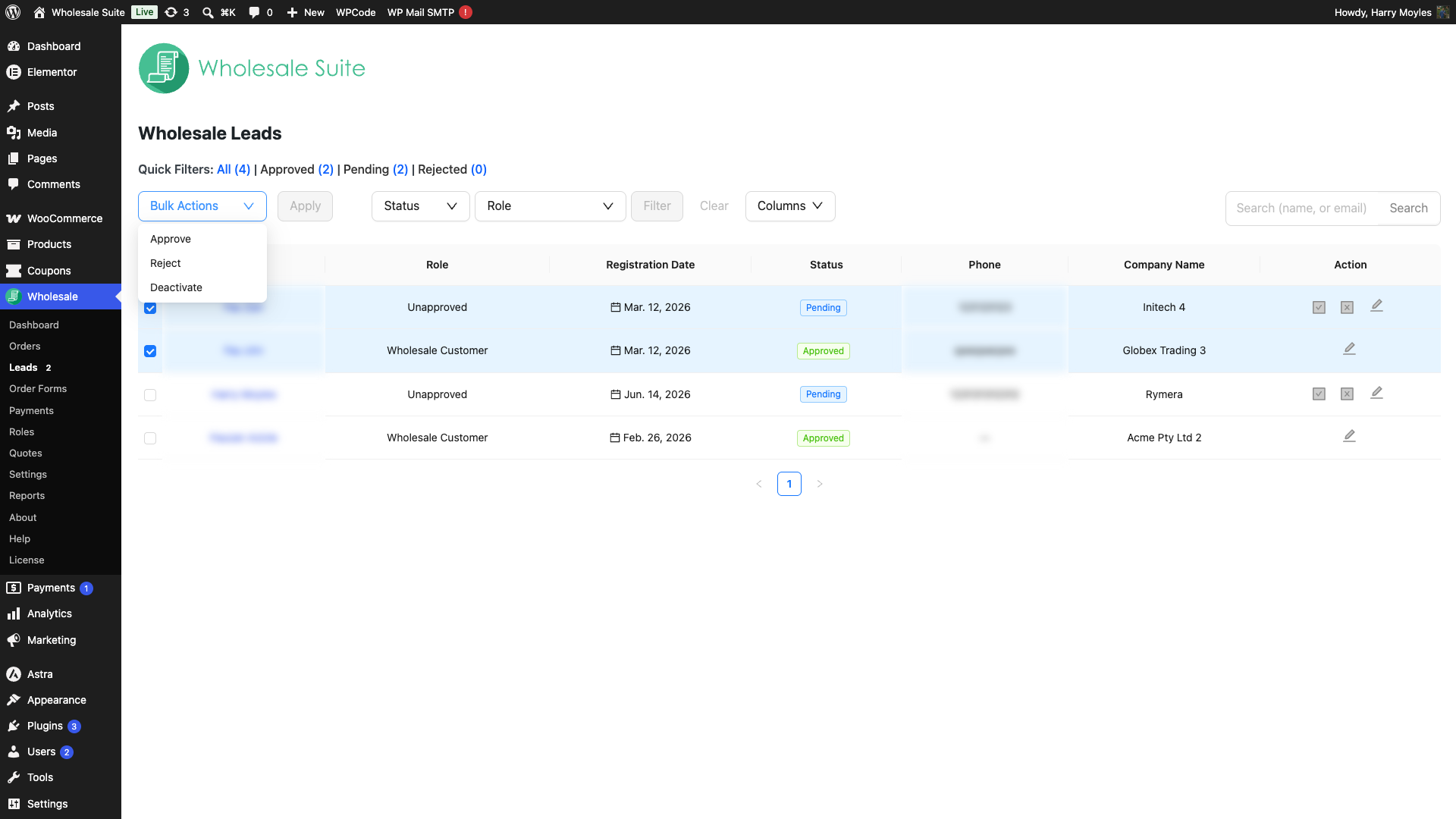Collapse the Bulk Actions dropdown
Screen dimensions: 1456x819
click(x=202, y=206)
